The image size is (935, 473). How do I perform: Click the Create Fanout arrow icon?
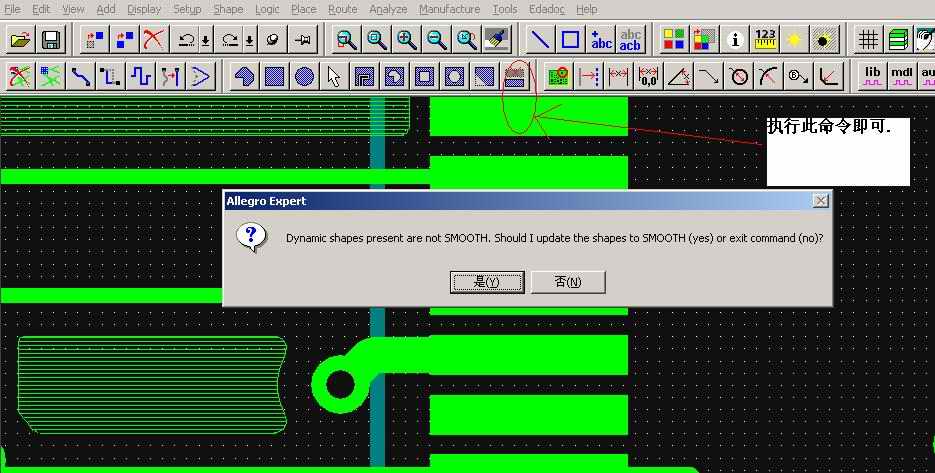[x=200, y=76]
